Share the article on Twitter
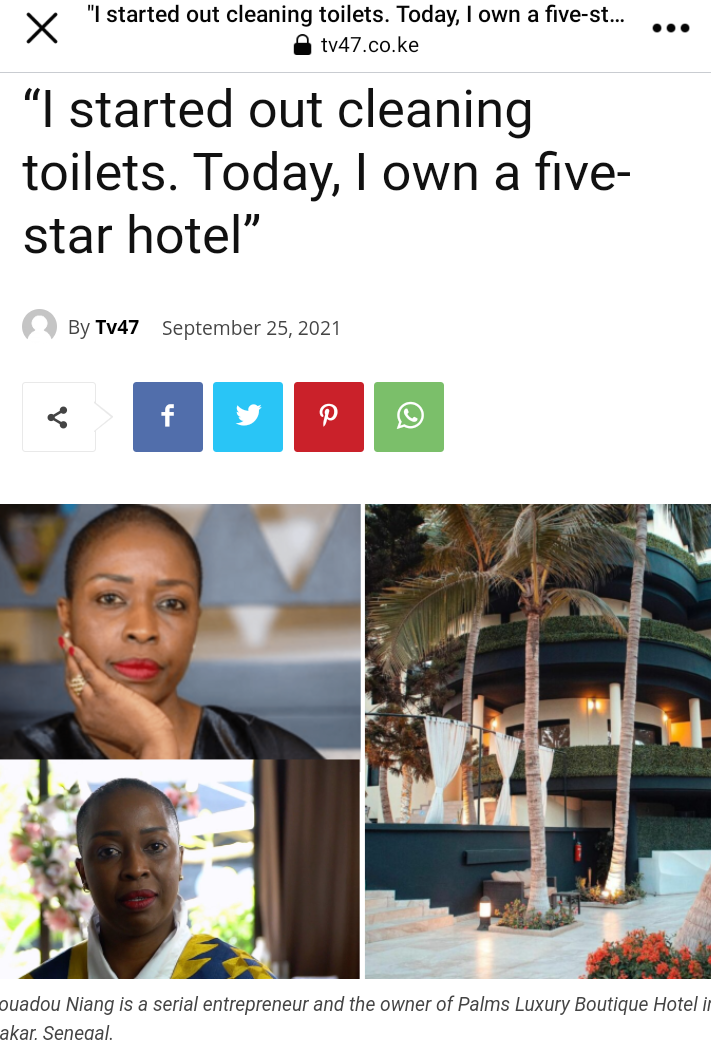711x1040 pixels. [x=248, y=417]
